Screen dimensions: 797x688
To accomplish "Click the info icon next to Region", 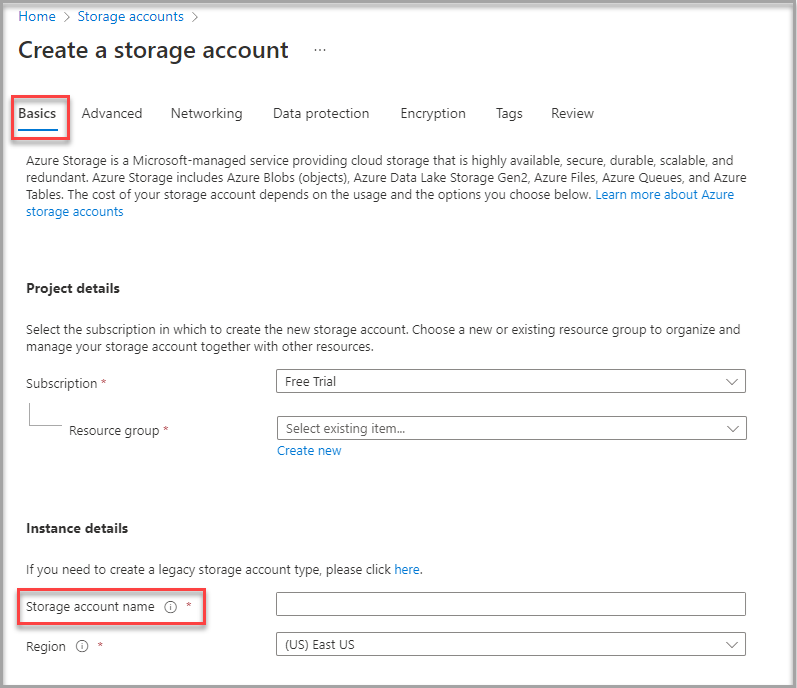I will click(x=82, y=647).
